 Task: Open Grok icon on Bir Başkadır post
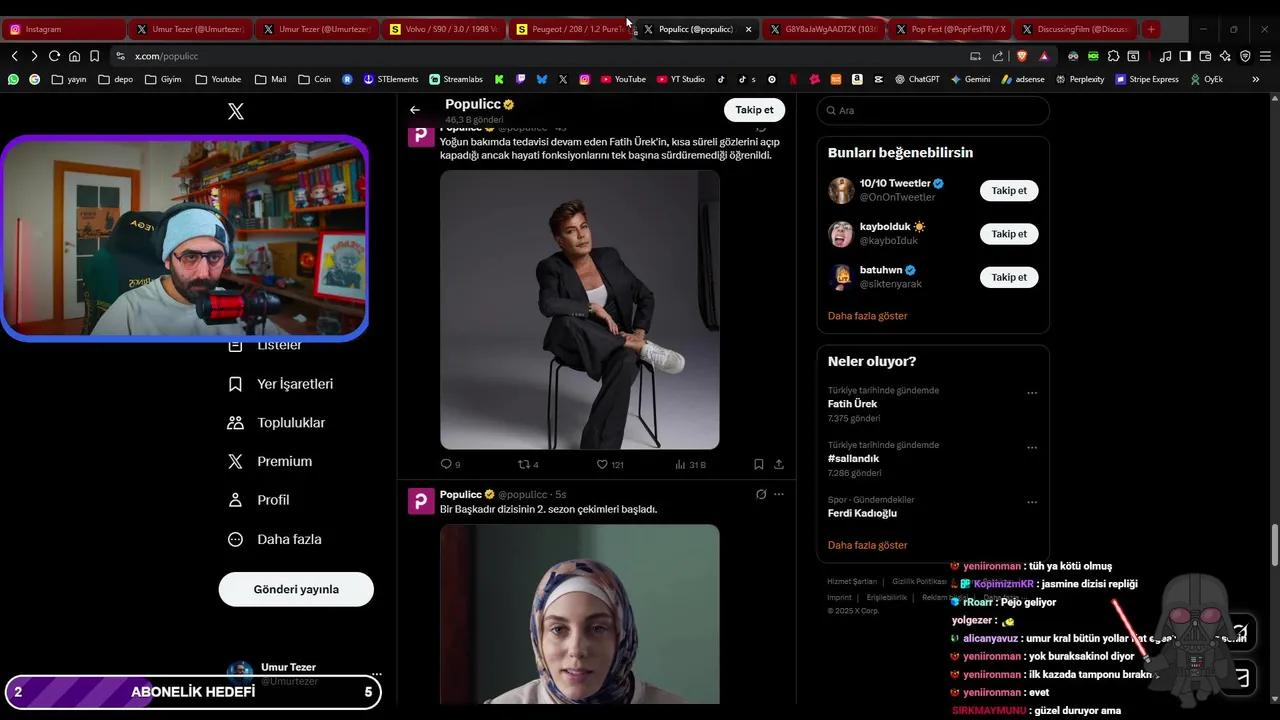click(x=761, y=494)
